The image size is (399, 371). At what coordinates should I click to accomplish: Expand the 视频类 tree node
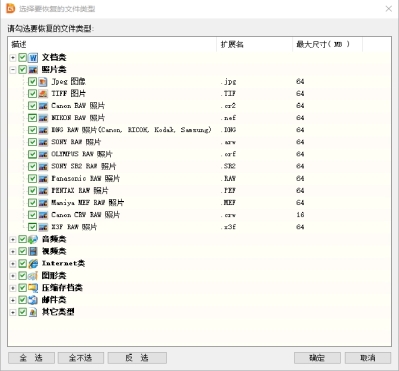coord(13,251)
